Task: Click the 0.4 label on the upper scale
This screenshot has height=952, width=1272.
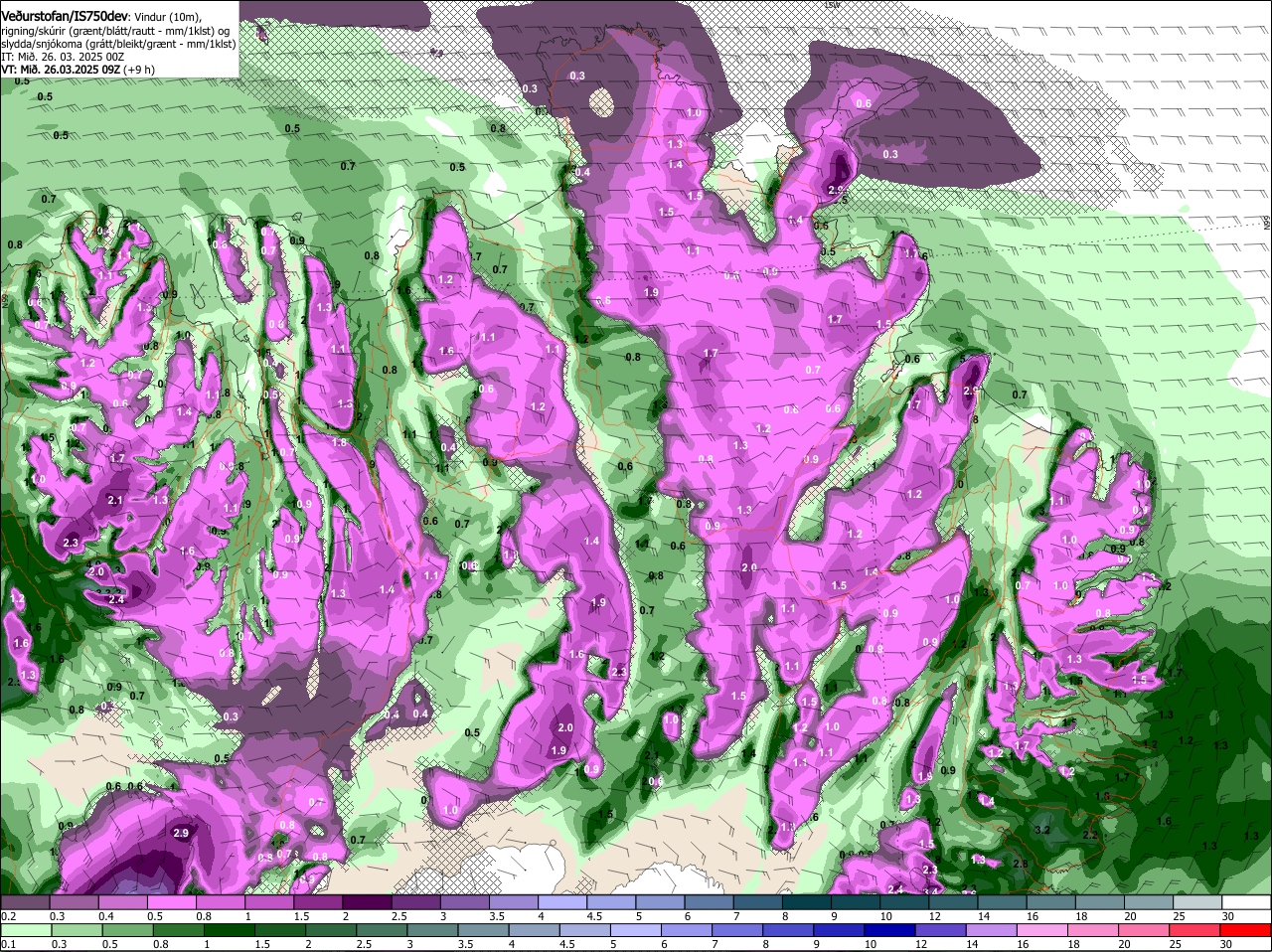Action: coord(105,916)
